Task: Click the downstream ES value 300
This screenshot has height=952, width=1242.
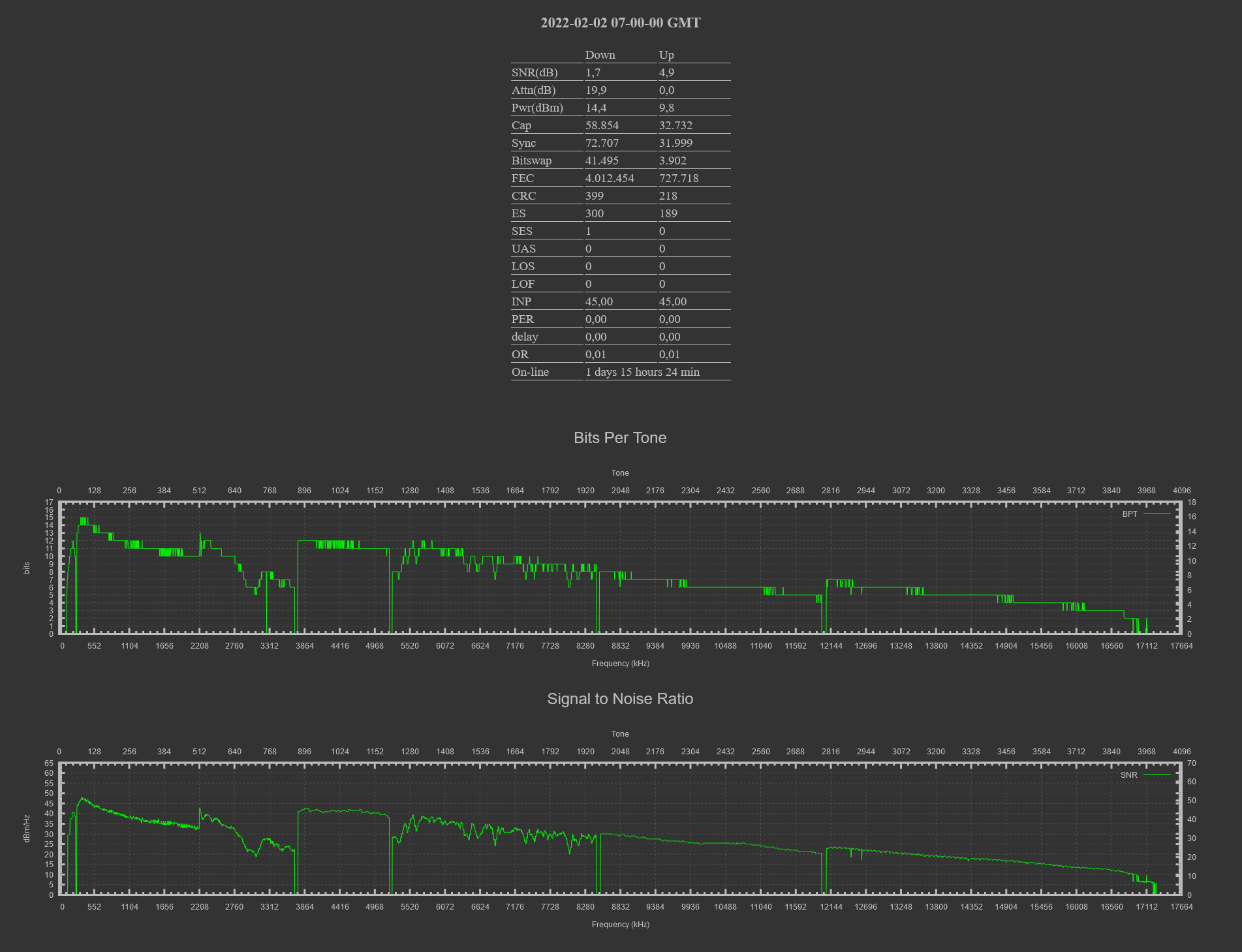Action: click(594, 213)
